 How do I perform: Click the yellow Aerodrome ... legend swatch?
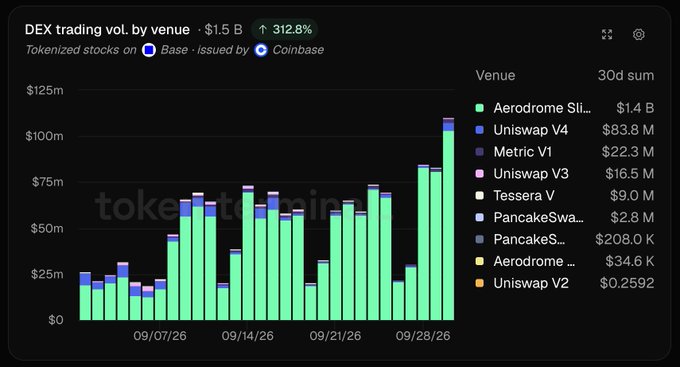click(x=479, y=261)
